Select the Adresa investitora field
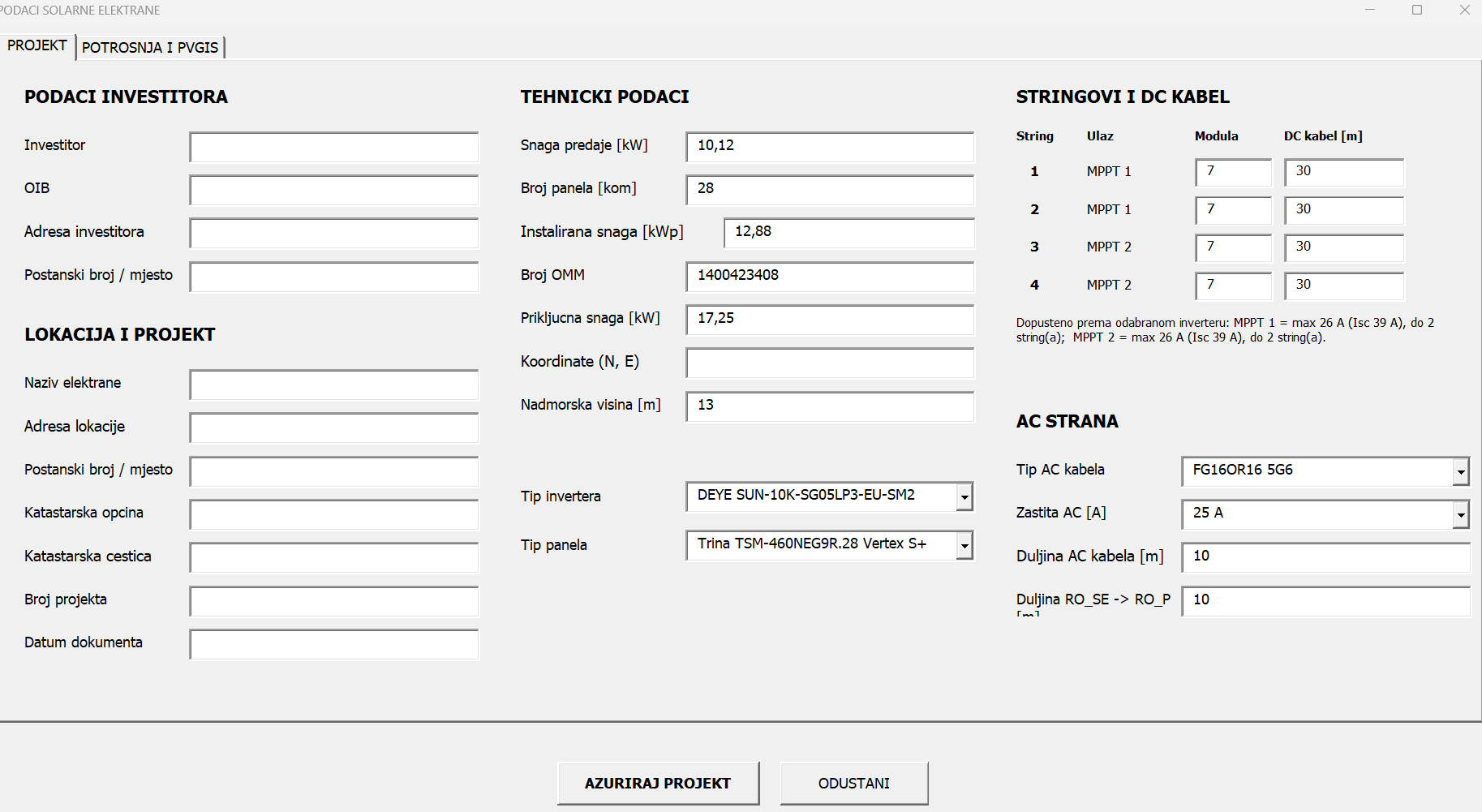 (334, 233)
